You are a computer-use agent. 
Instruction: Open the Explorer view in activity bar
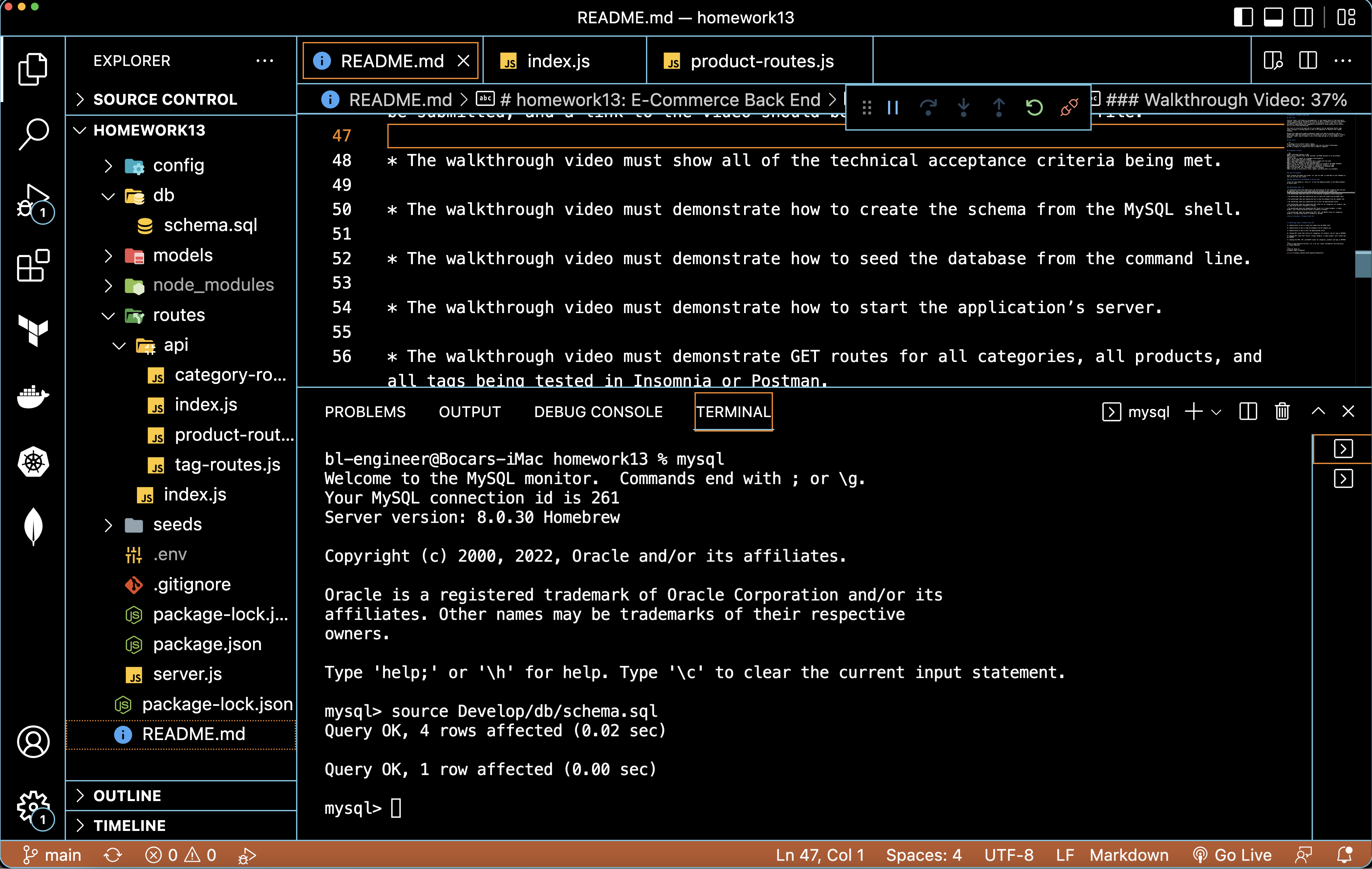tap(33, 70)
